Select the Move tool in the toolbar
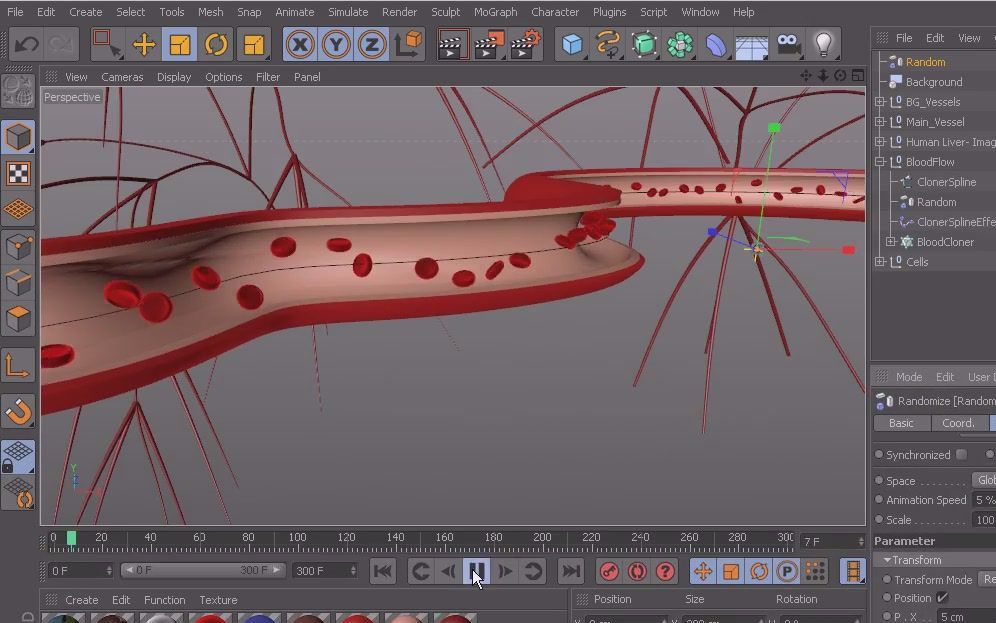 [x=144, y=44]
